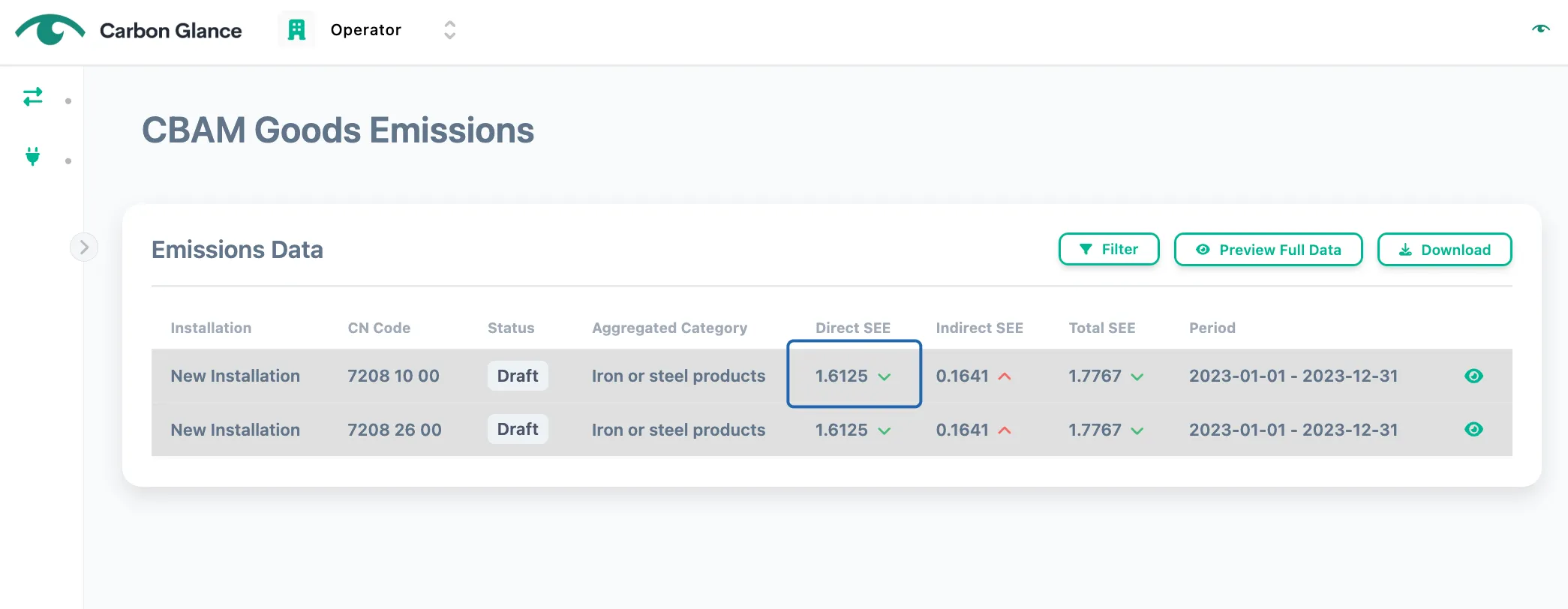
Task: Expand the collapsed sidebar with chevron
Action: tap(84, 247)
